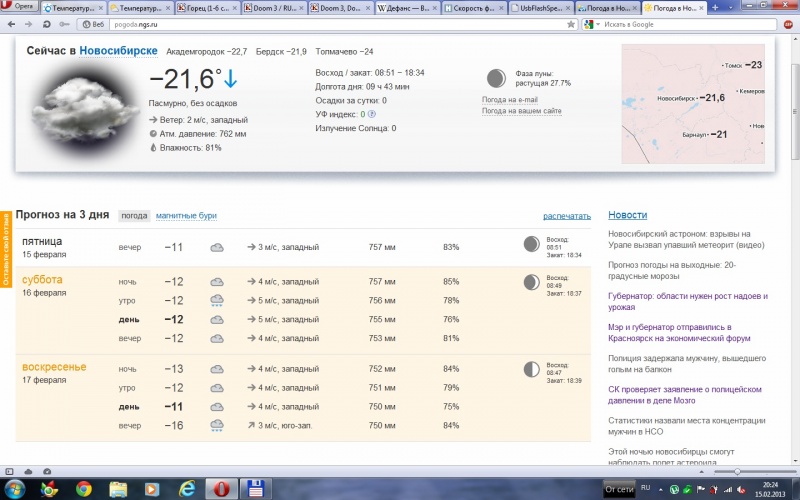Click the moon icon in суббота row
This screenshot has height=500, width=800.
532,282
